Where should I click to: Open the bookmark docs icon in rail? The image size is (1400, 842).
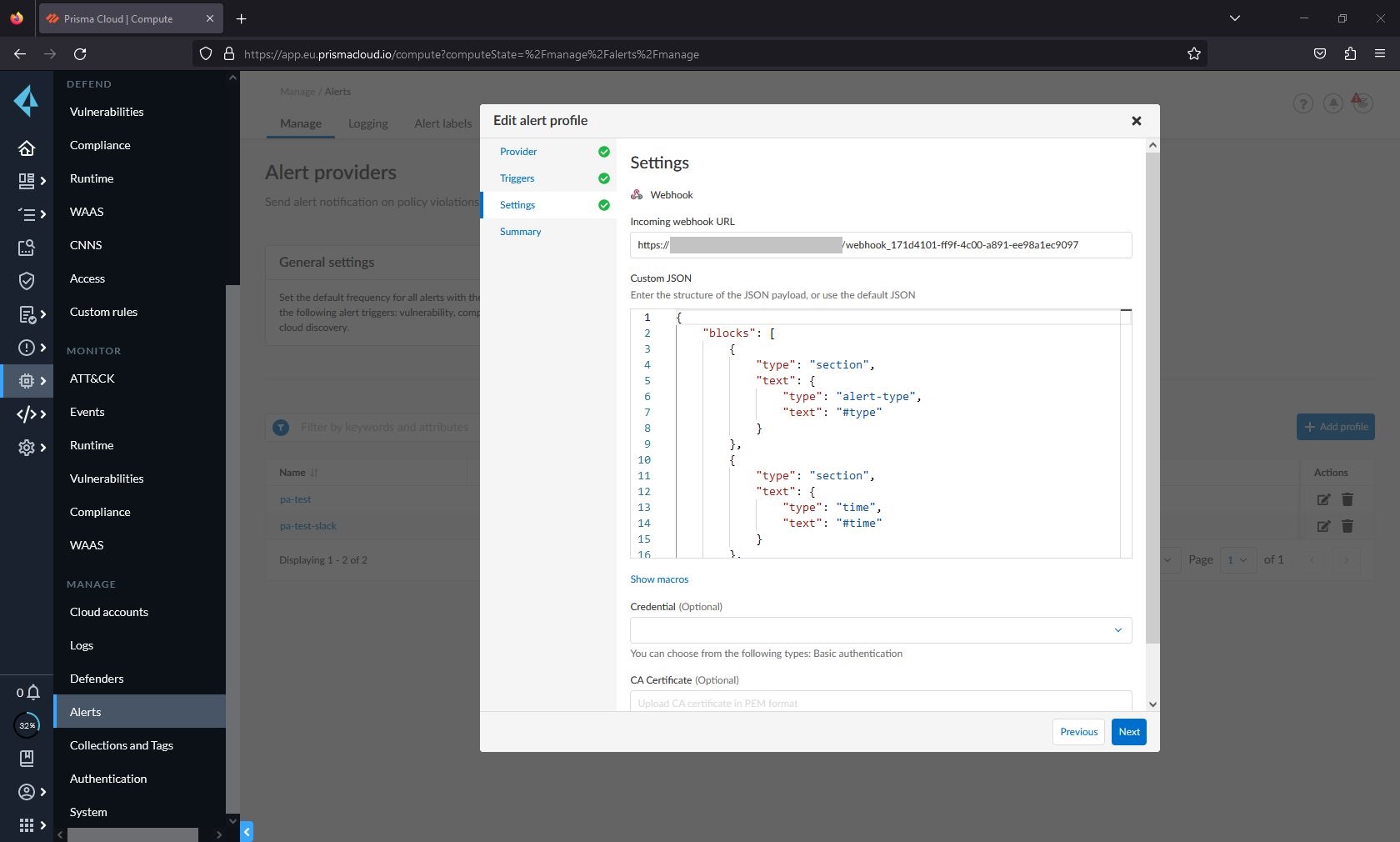pyautogui.click(x=27, y=759)
